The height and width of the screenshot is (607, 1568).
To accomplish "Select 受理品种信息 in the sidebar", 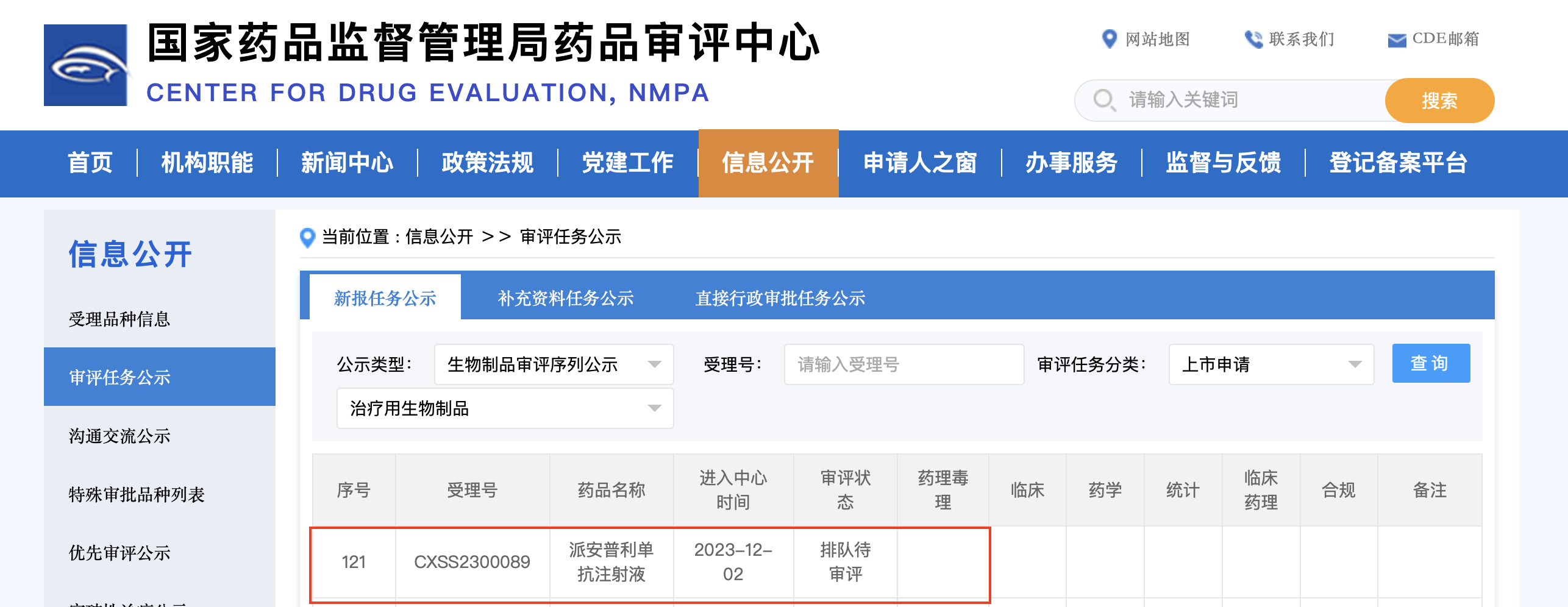I will tap(119, 319).
